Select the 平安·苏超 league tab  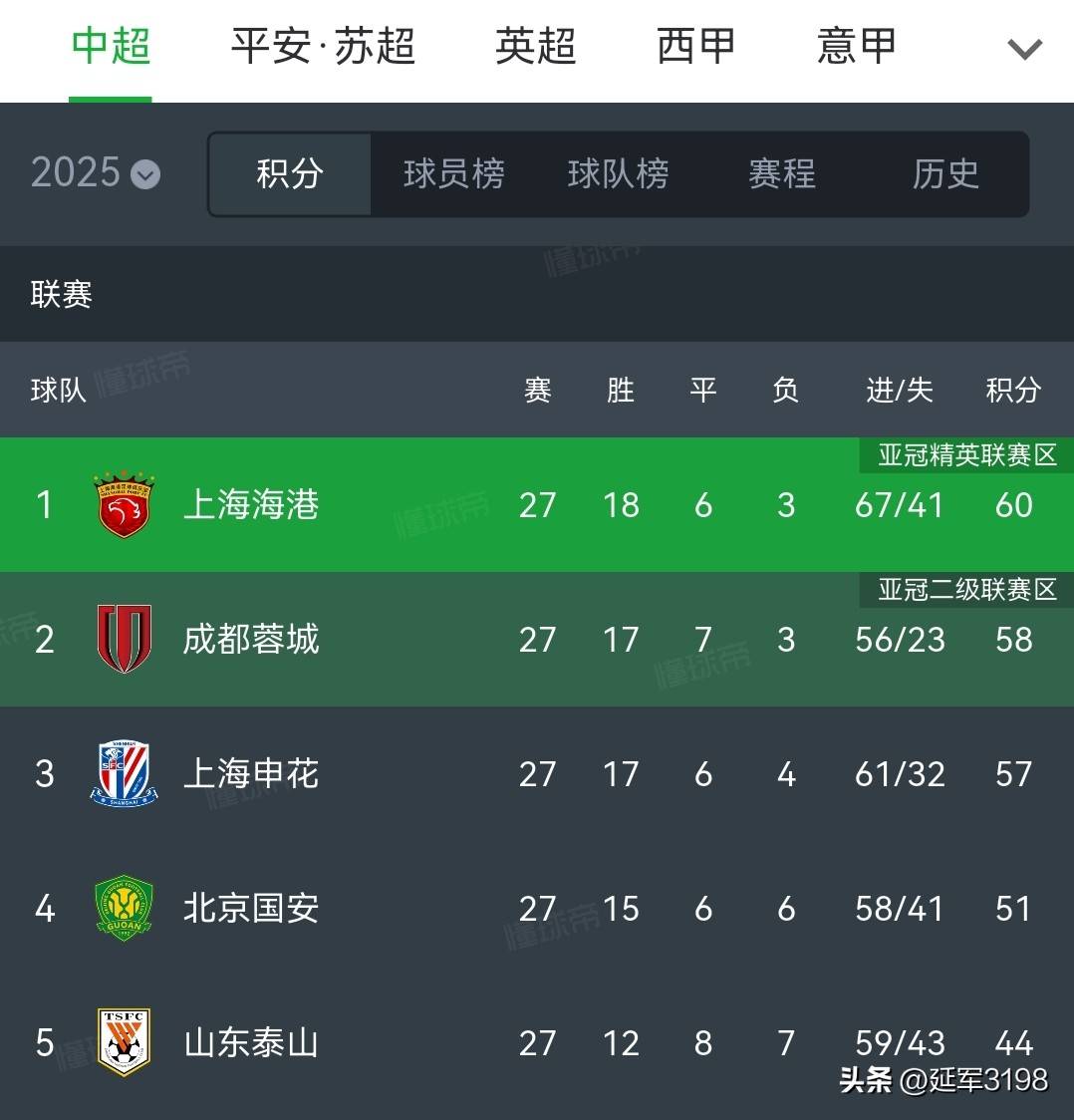(x=323, y=46)
